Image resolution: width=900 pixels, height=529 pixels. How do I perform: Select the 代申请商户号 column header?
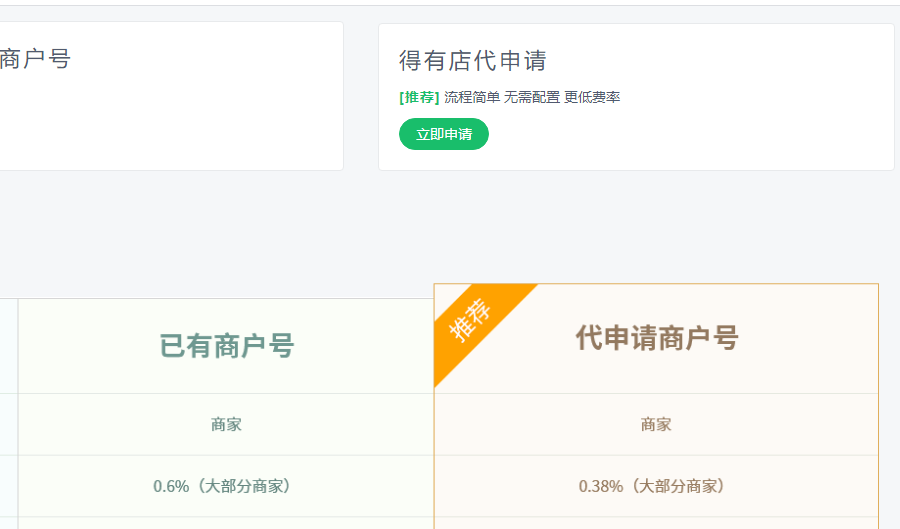click(656, 339)
